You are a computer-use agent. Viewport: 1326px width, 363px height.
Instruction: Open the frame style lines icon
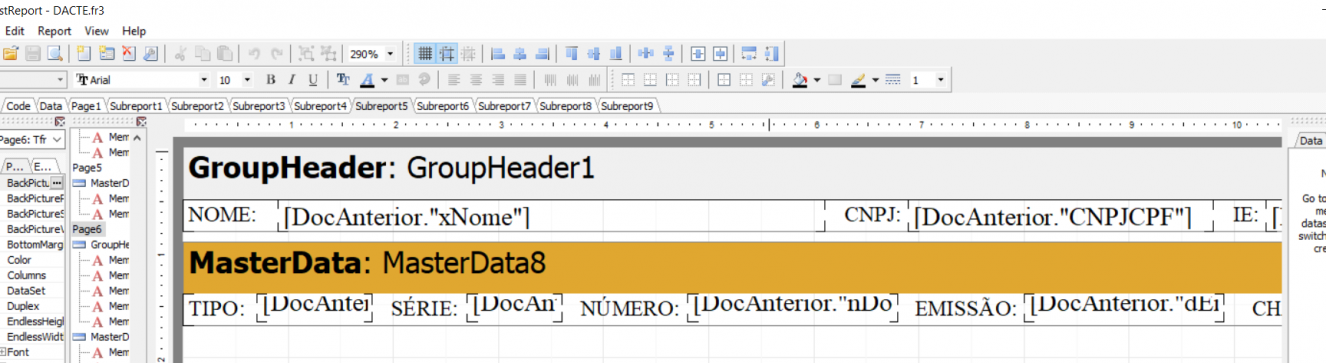coord(893,80)
